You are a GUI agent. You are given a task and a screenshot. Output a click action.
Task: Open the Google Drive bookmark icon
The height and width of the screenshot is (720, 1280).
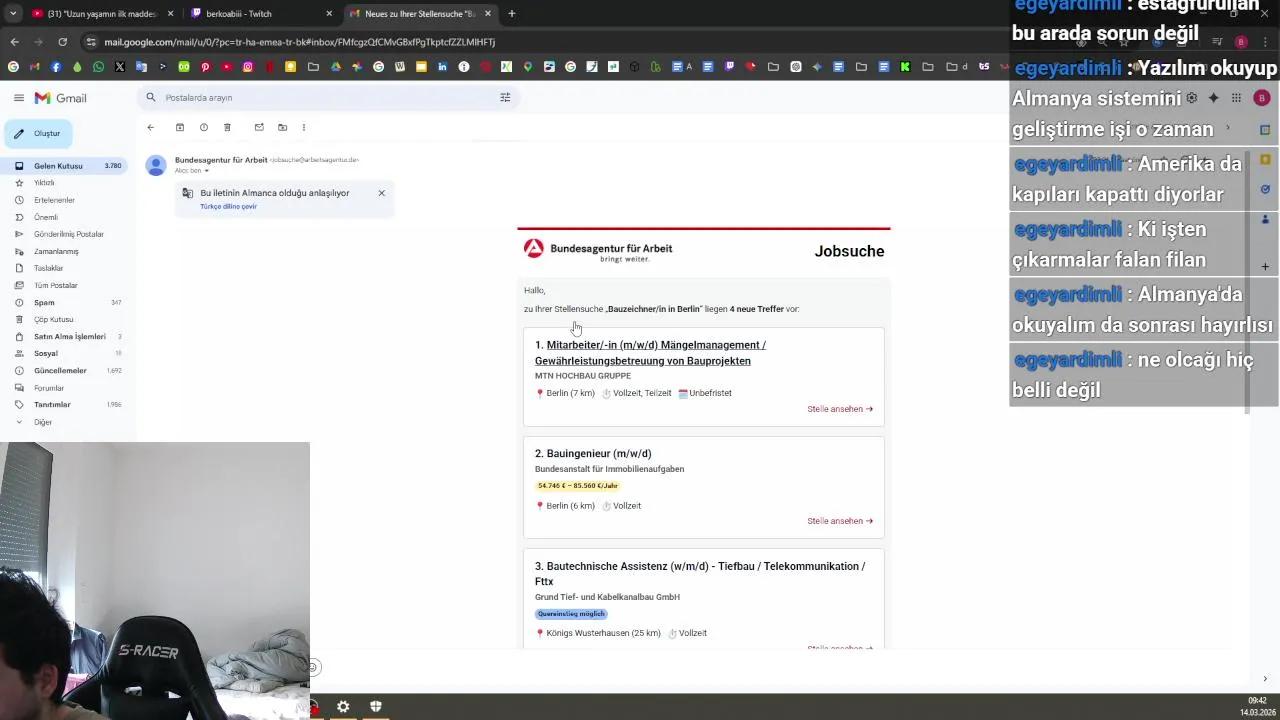coord(335,67)
